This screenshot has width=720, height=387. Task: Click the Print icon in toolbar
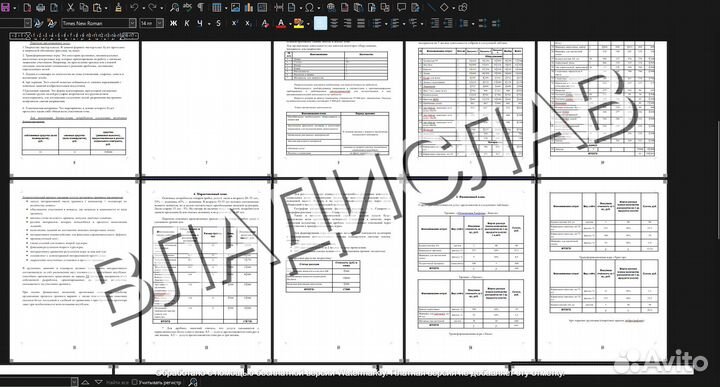point(40,7)
